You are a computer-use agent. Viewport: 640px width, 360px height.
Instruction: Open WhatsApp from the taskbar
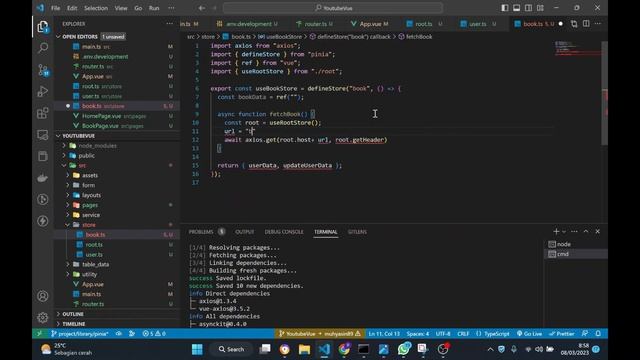403,349
